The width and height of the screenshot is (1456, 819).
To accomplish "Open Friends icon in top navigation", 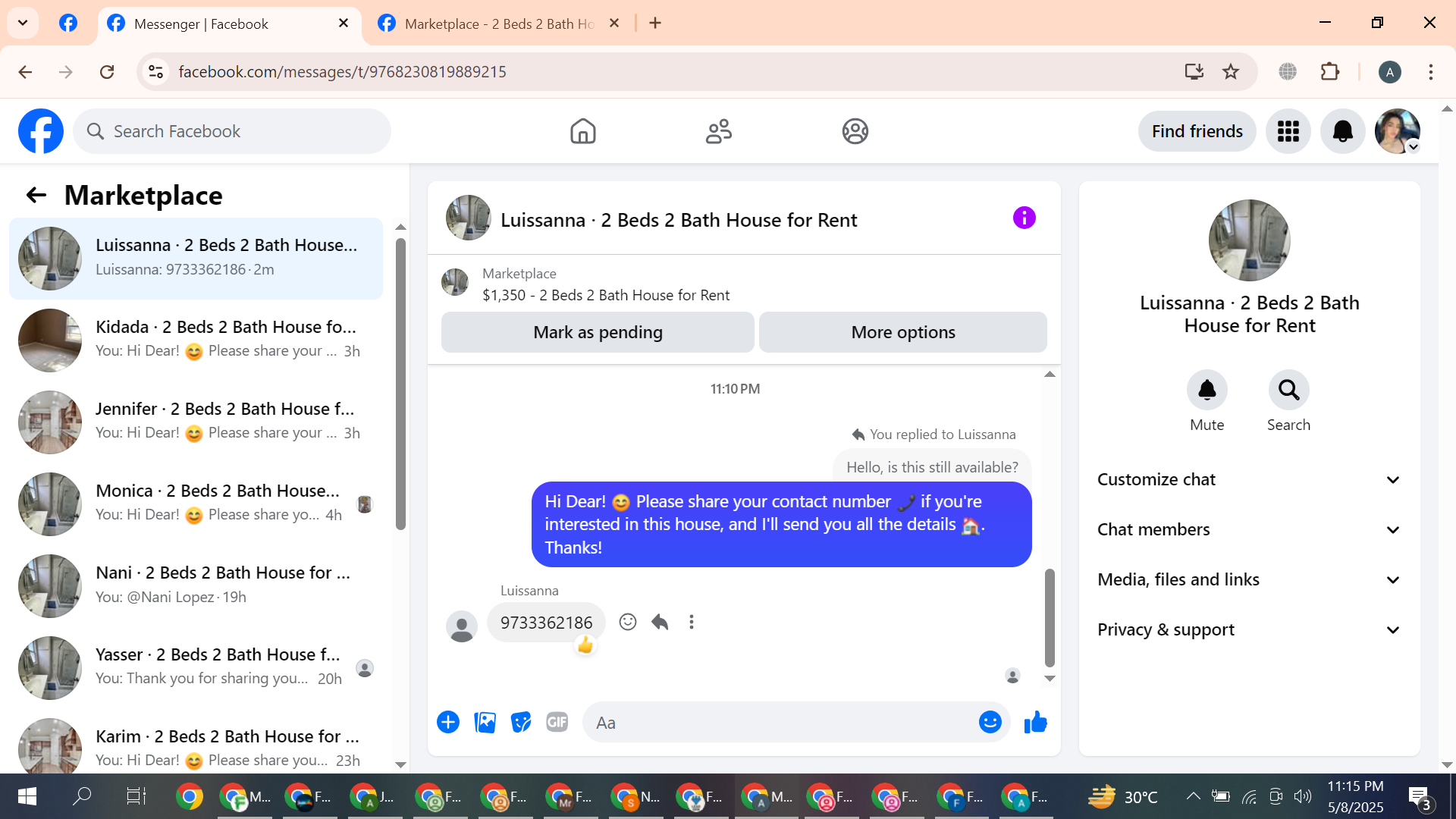I will (719, 131).
